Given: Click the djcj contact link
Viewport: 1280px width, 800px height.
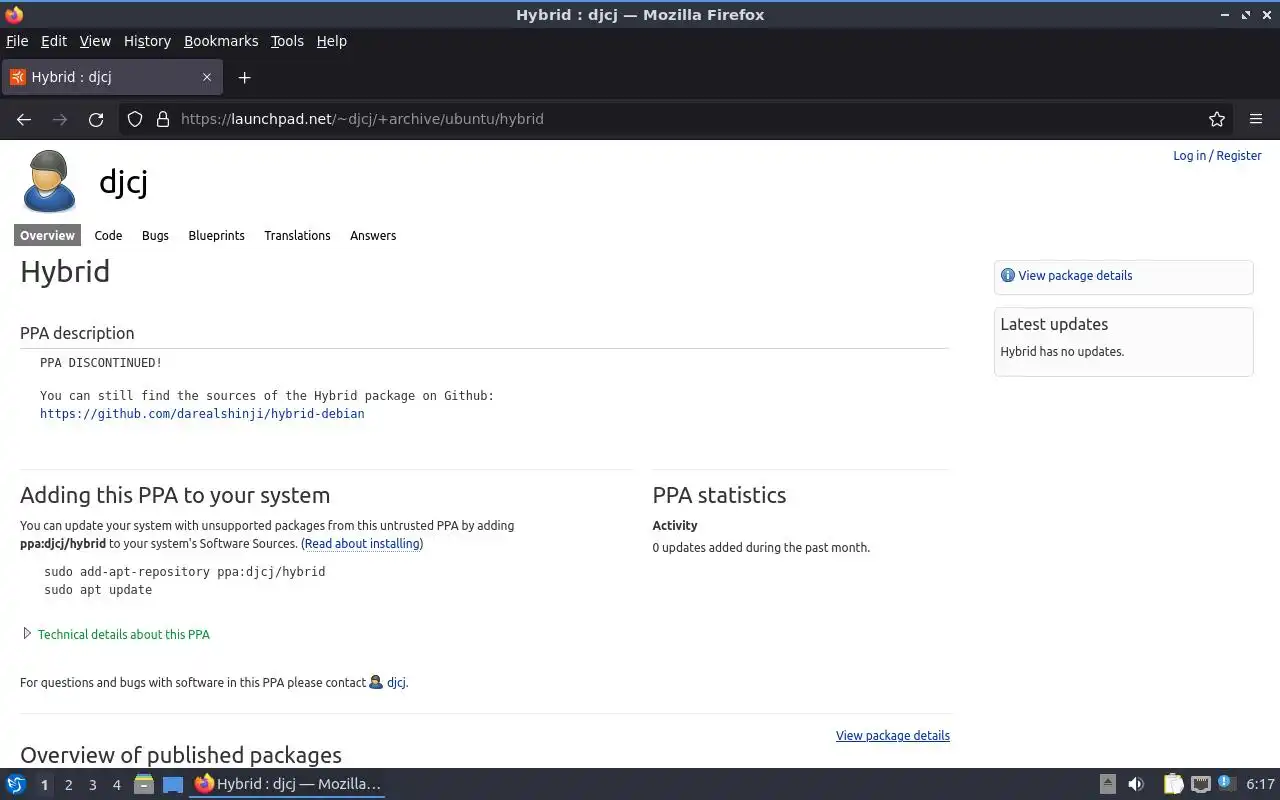Looking at the screenshot, I should pyautogui.click(x=396, y=682).
